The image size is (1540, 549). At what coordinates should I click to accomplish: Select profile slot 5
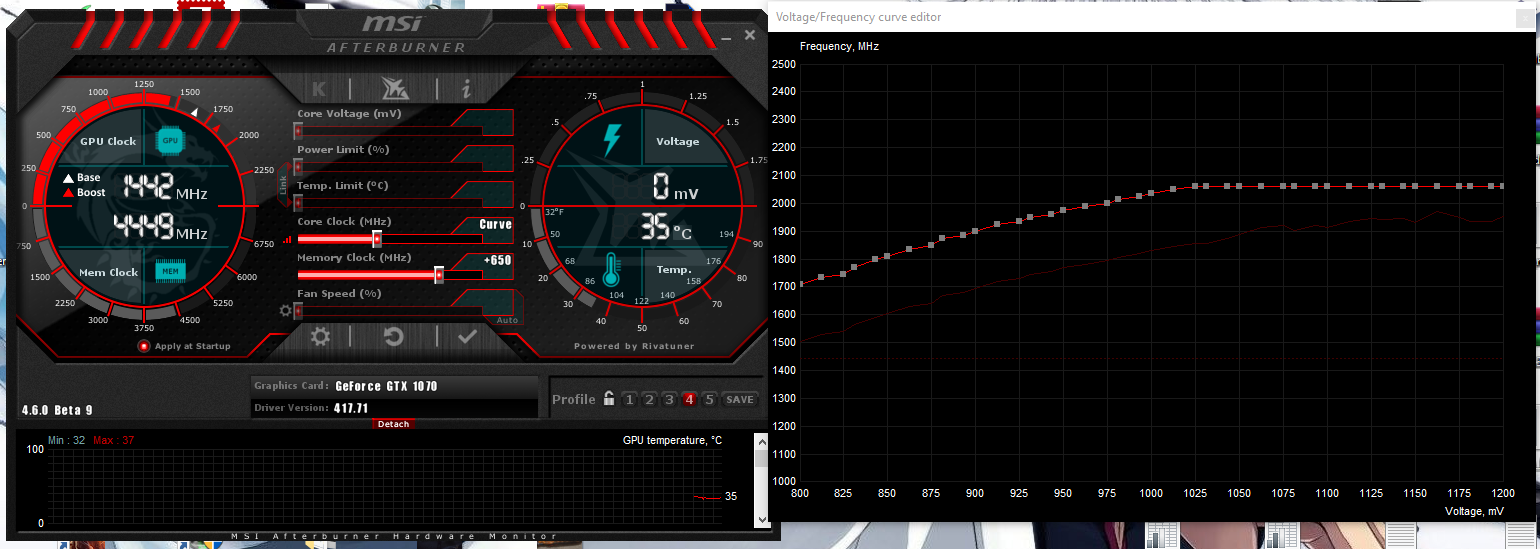pos(709,399)
